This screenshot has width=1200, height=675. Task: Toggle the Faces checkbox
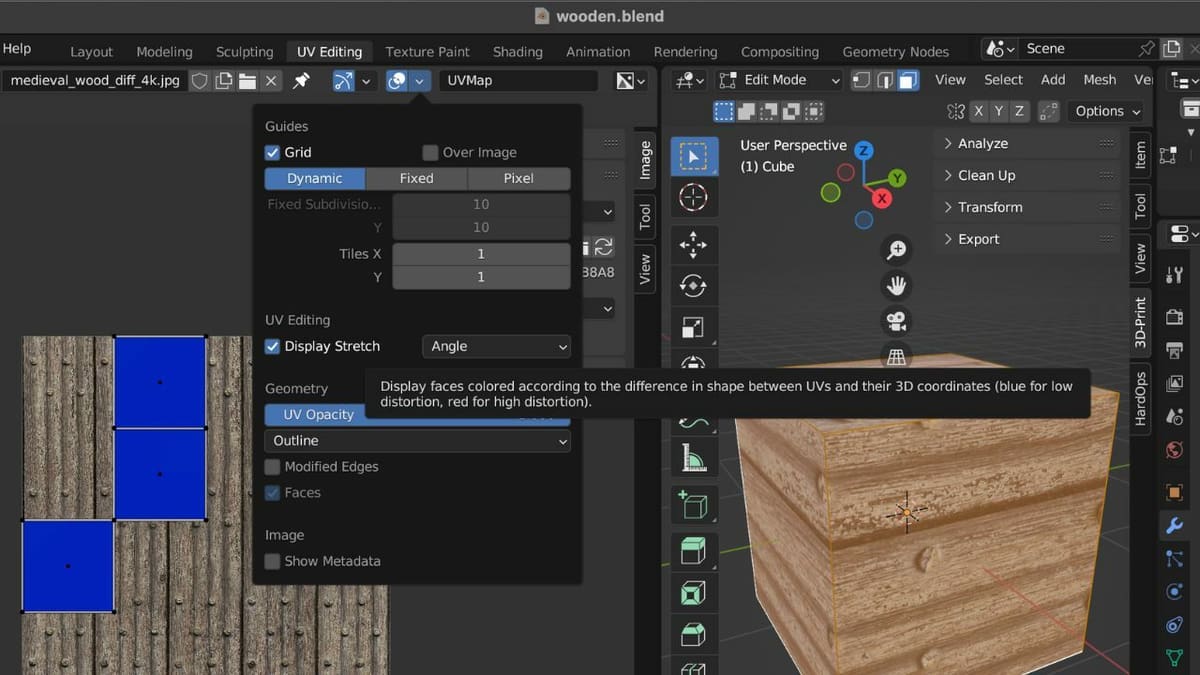point(272,493)
